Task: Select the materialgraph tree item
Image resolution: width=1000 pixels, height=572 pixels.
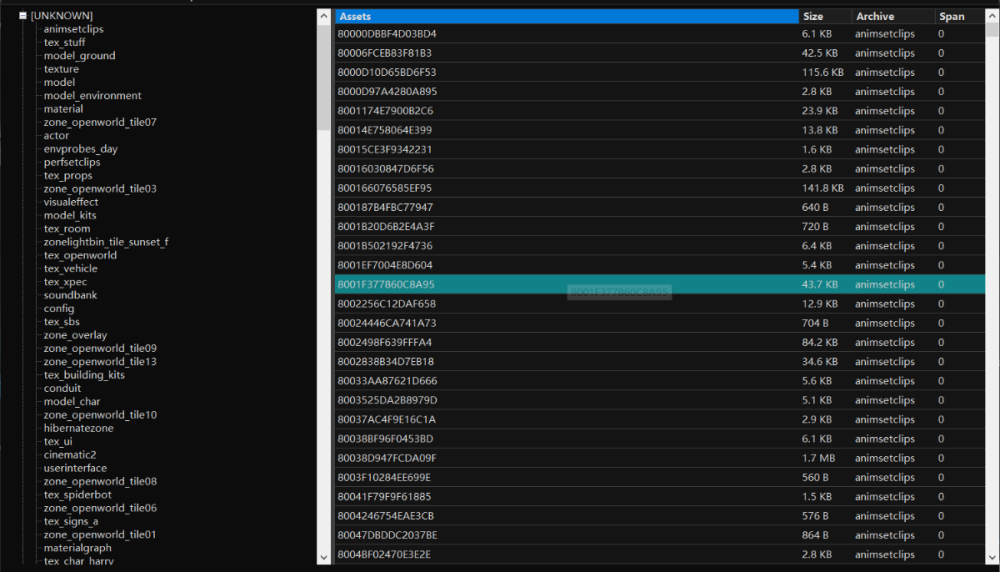Action: click(x=78, y=548)
